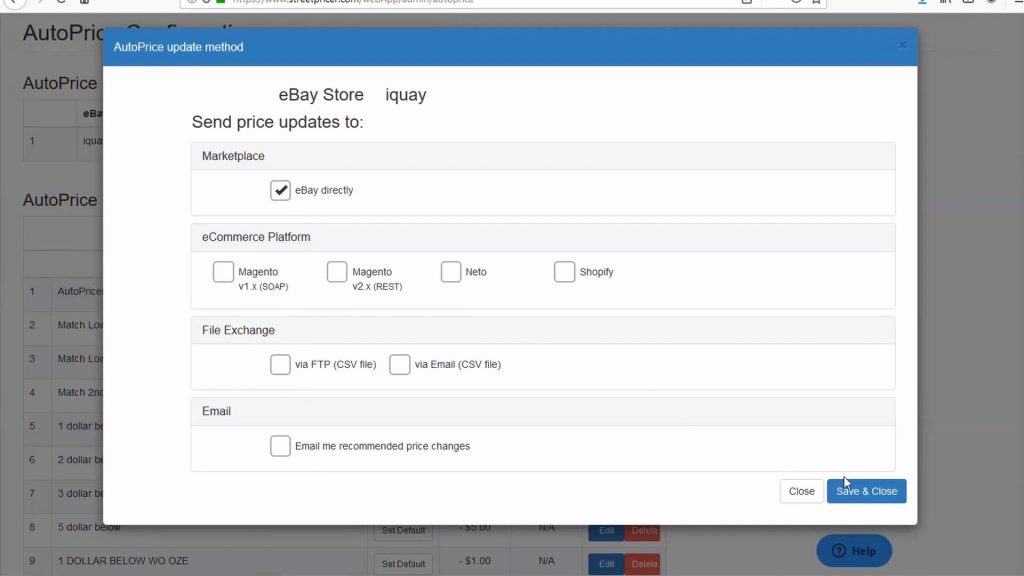Click the eCommerce Platform section header
1024x576 pixels.
543,237
